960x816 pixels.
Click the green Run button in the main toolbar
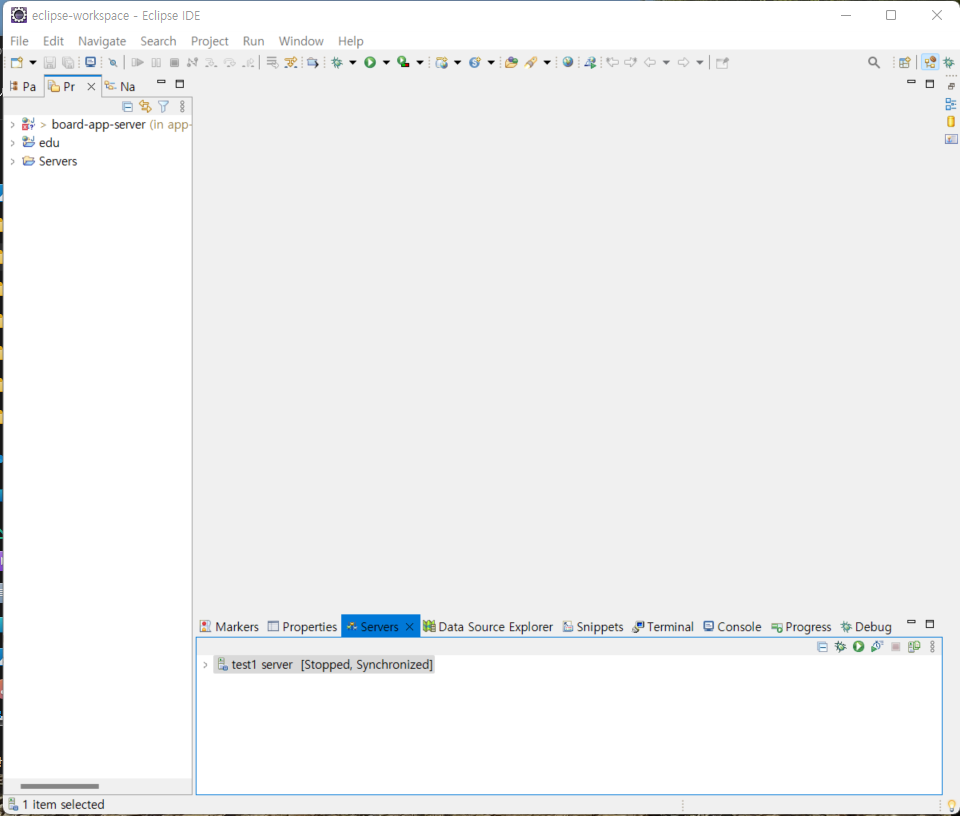[370, 62]
